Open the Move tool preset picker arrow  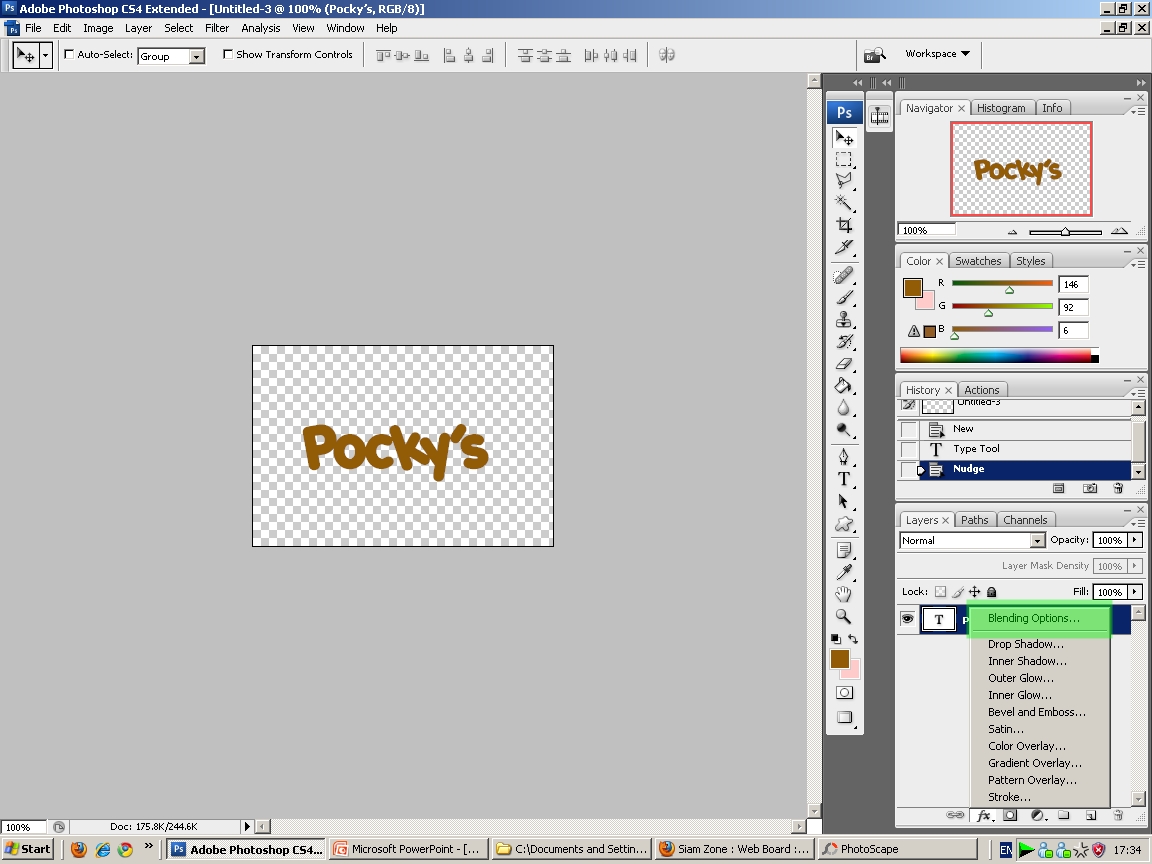point(46,55)
